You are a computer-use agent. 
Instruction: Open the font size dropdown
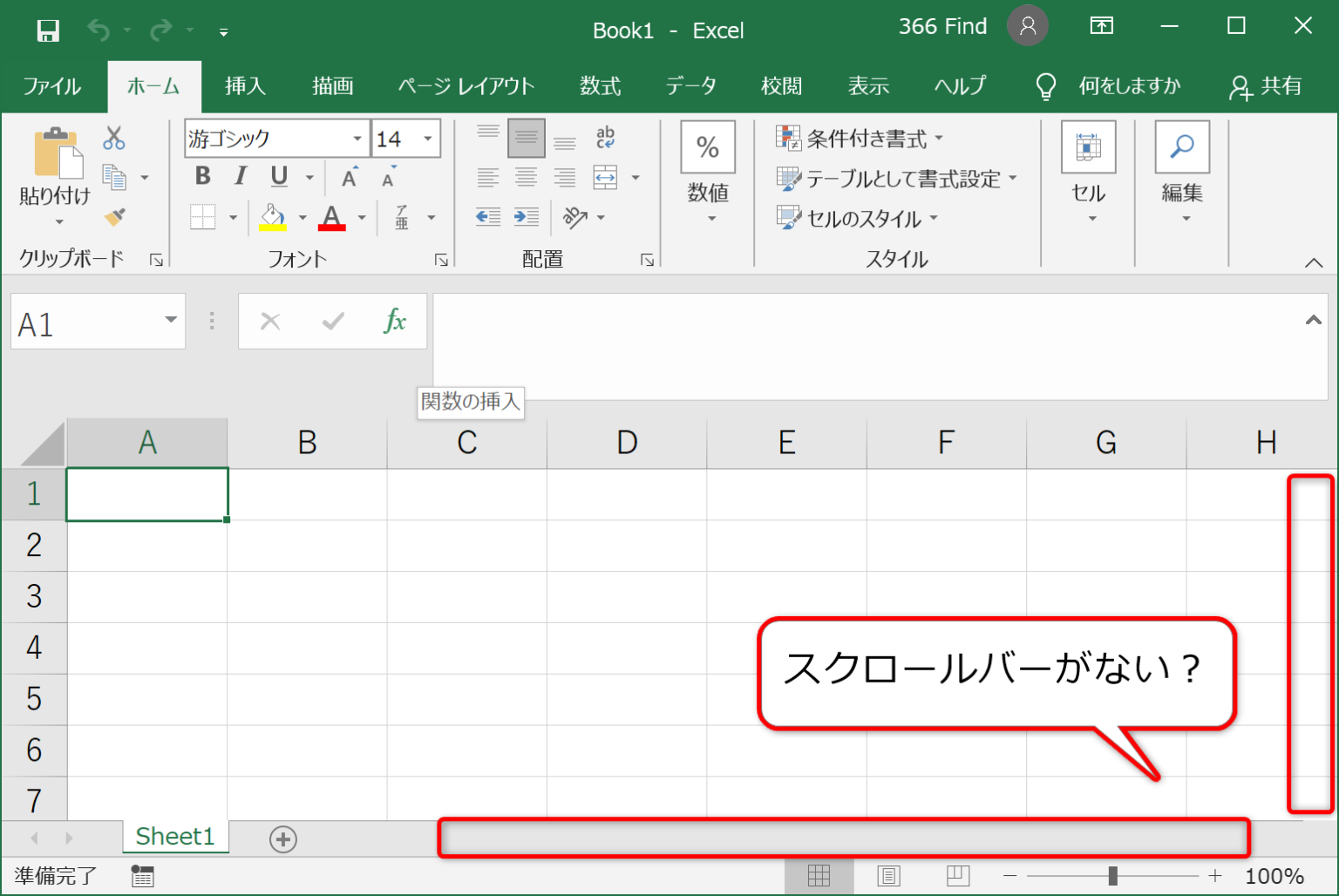pyautogui.click(x=427, y=138)
